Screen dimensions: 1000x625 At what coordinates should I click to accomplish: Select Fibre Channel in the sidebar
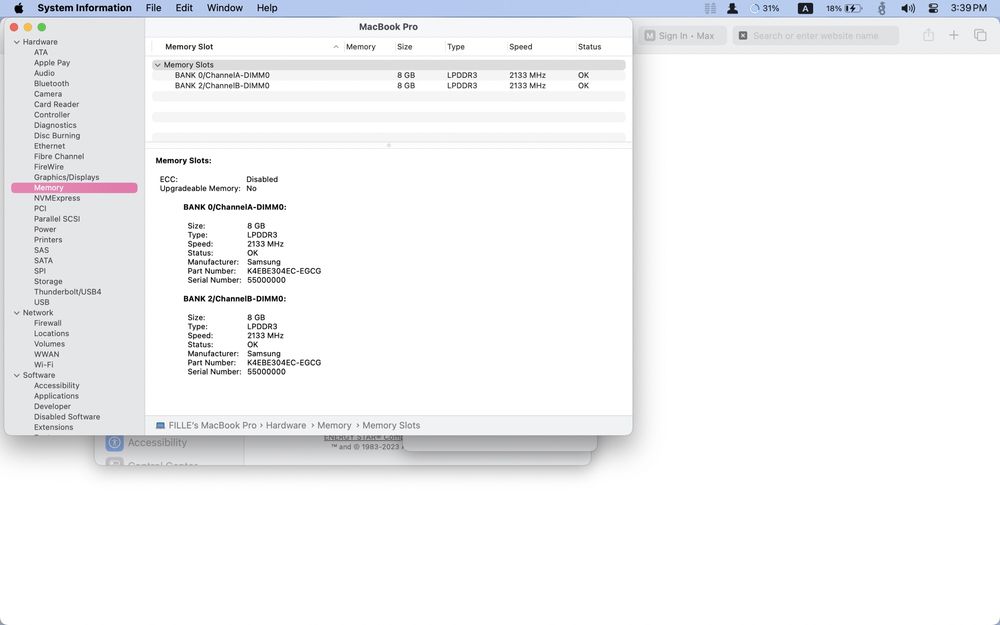(x=59, y=156)
